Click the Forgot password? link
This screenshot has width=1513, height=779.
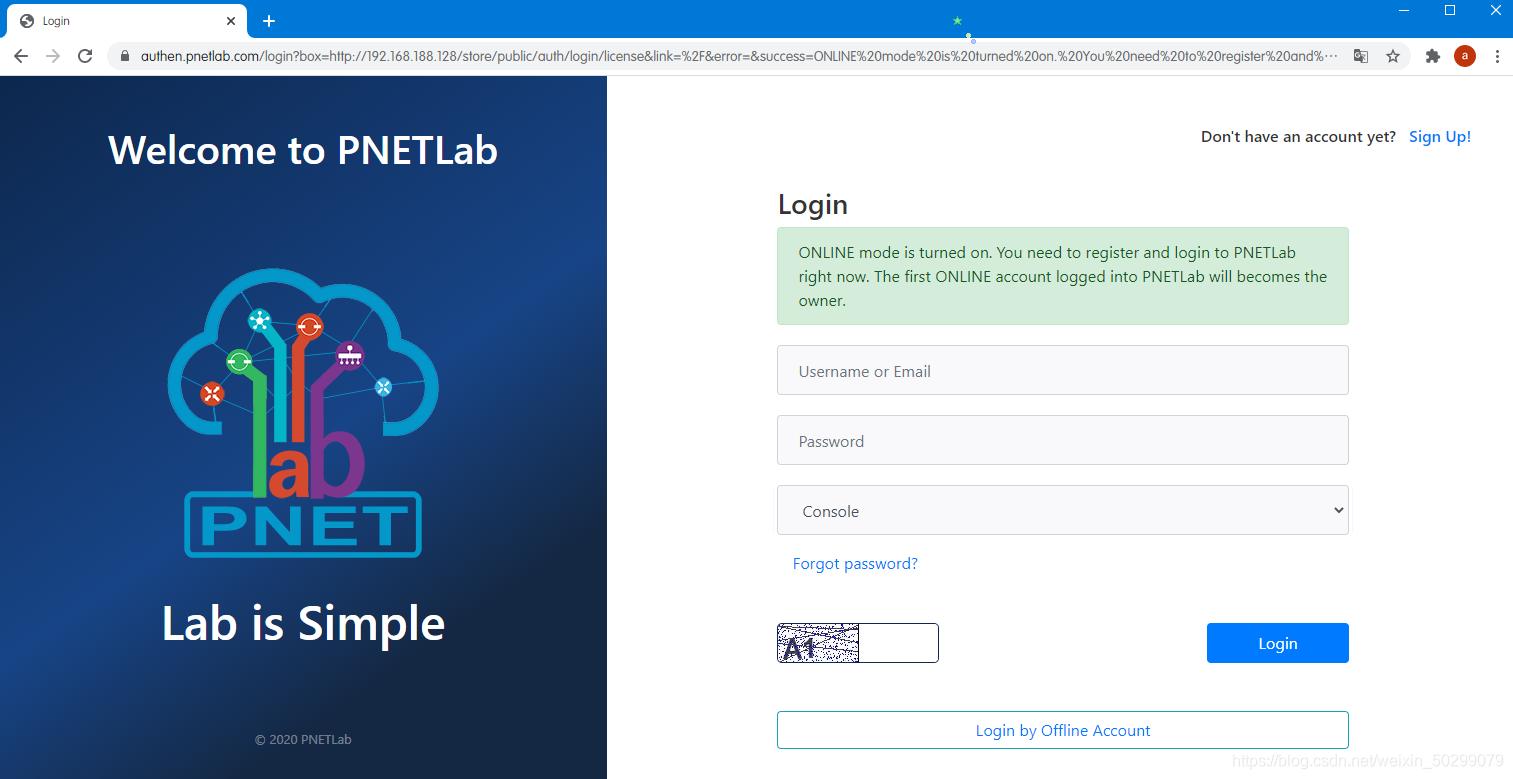click(x=855, y=564)
